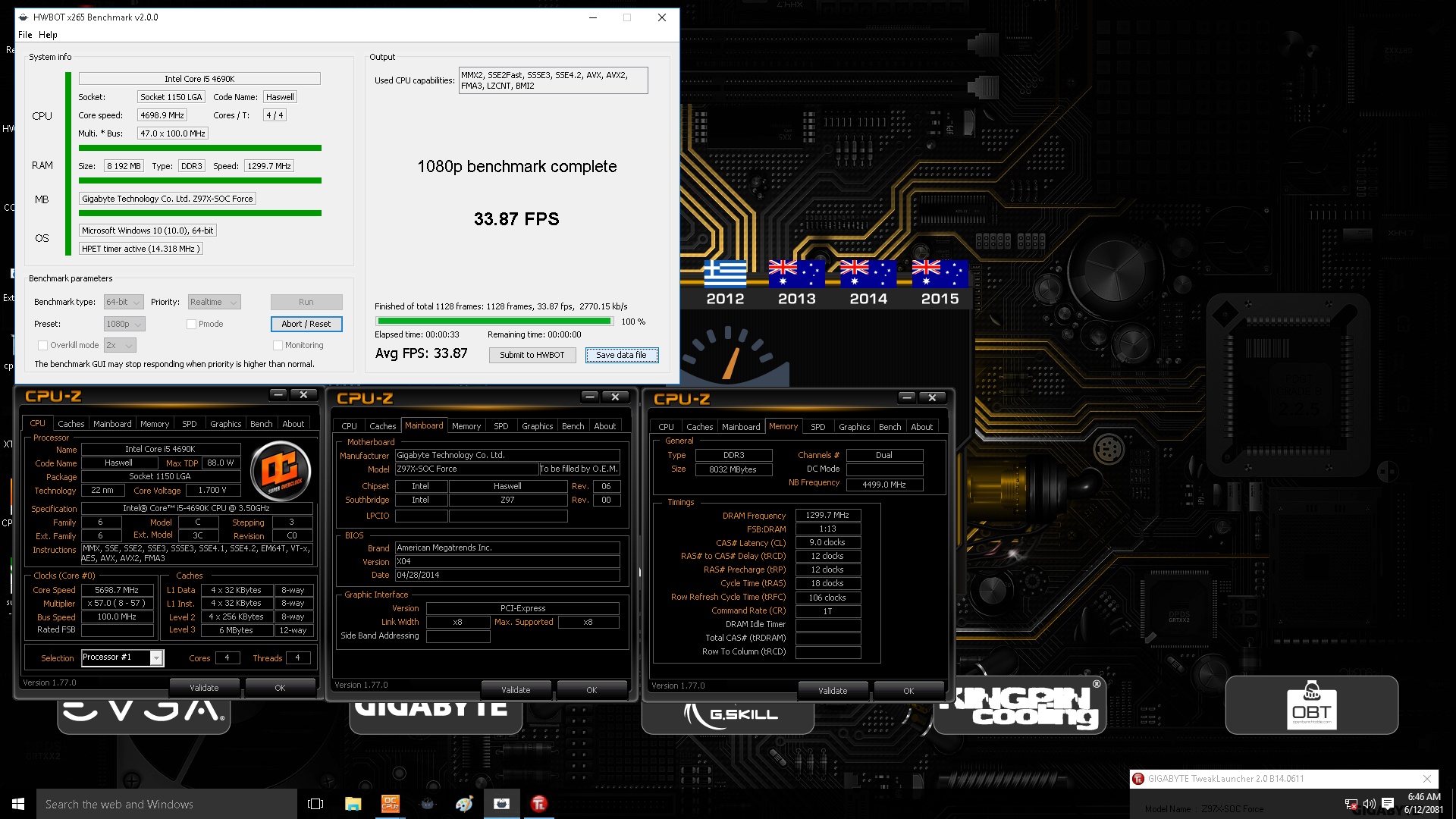This screenshot has height=819, width=1456.
Task: Click the Australian flag above 2013
Action: 796,274
